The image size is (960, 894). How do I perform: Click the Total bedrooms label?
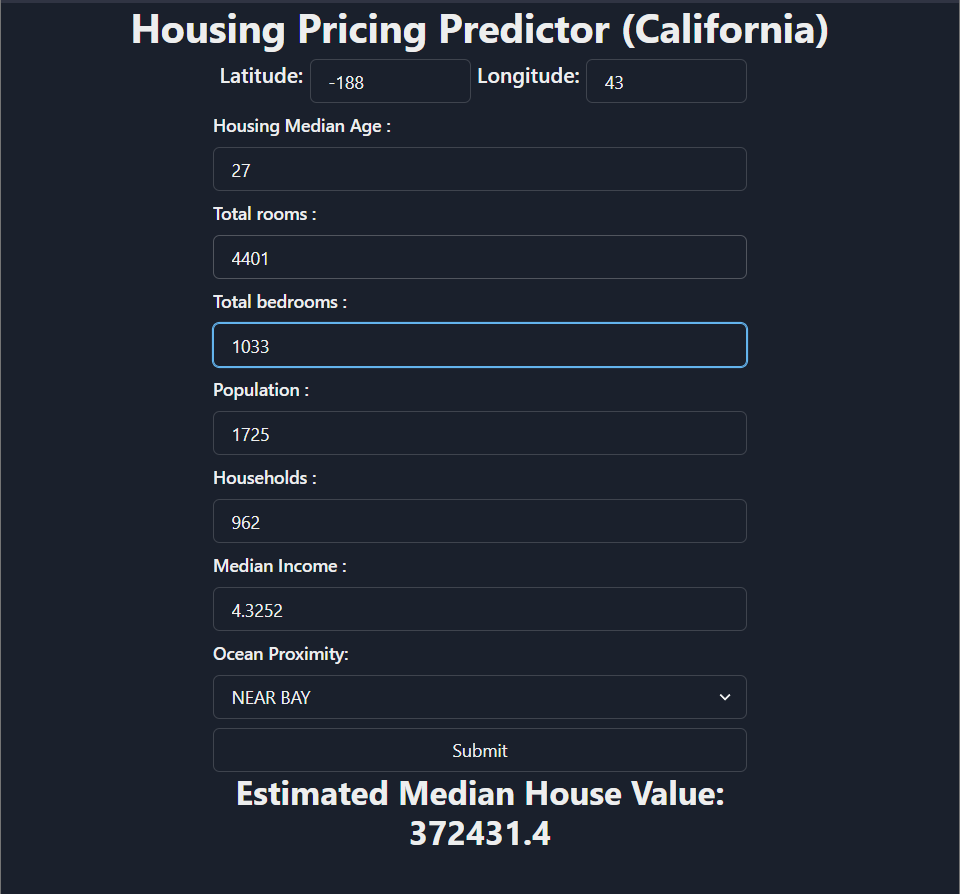tap(280, 302)
